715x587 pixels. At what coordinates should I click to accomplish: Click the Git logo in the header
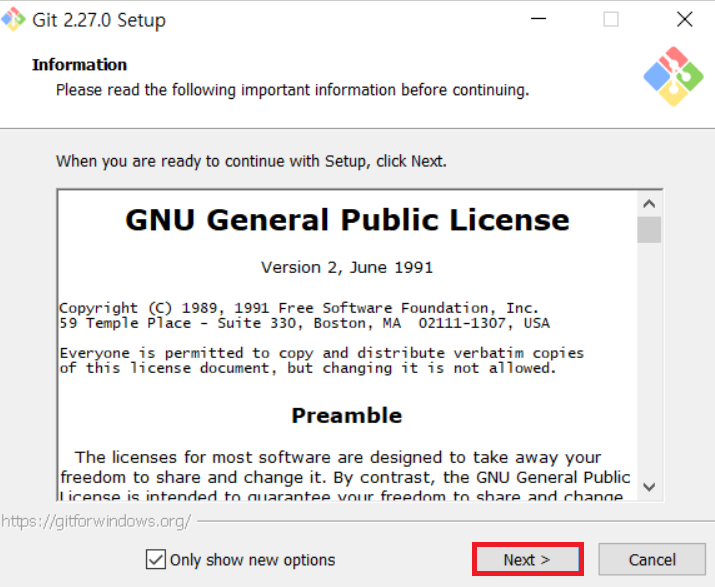[674, 76]
